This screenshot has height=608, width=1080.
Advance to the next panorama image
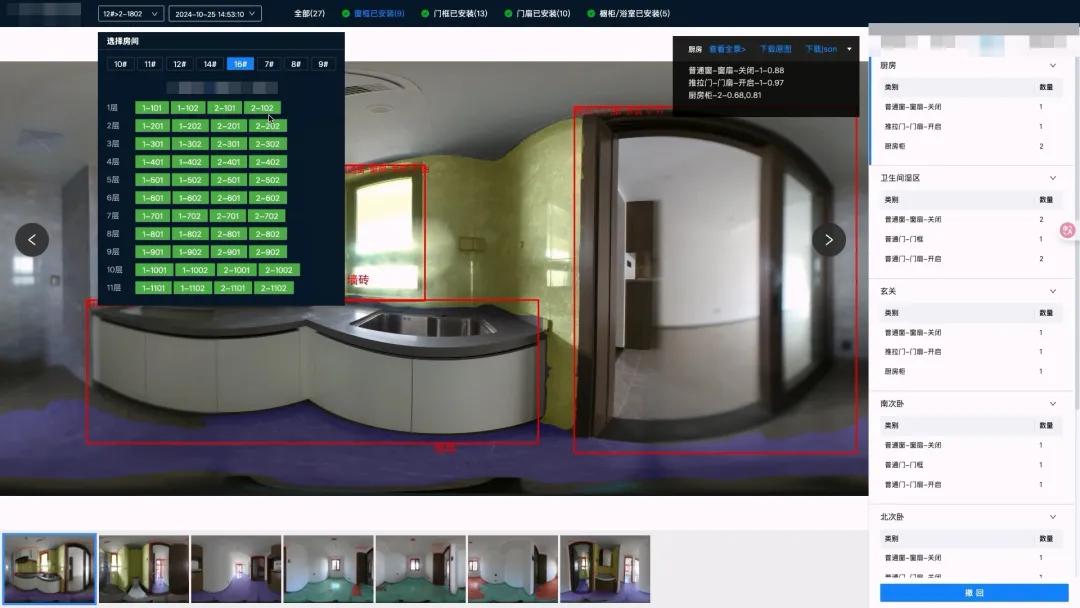click(x=829, y=240)
